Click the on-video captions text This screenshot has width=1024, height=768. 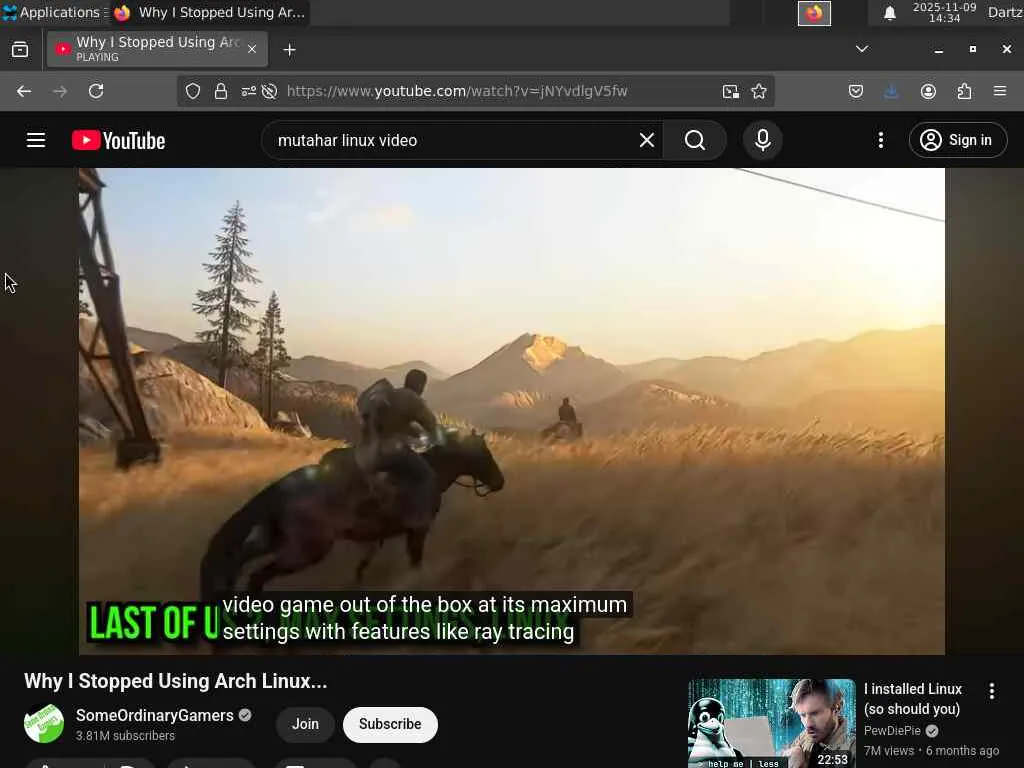tap(424, 618)
